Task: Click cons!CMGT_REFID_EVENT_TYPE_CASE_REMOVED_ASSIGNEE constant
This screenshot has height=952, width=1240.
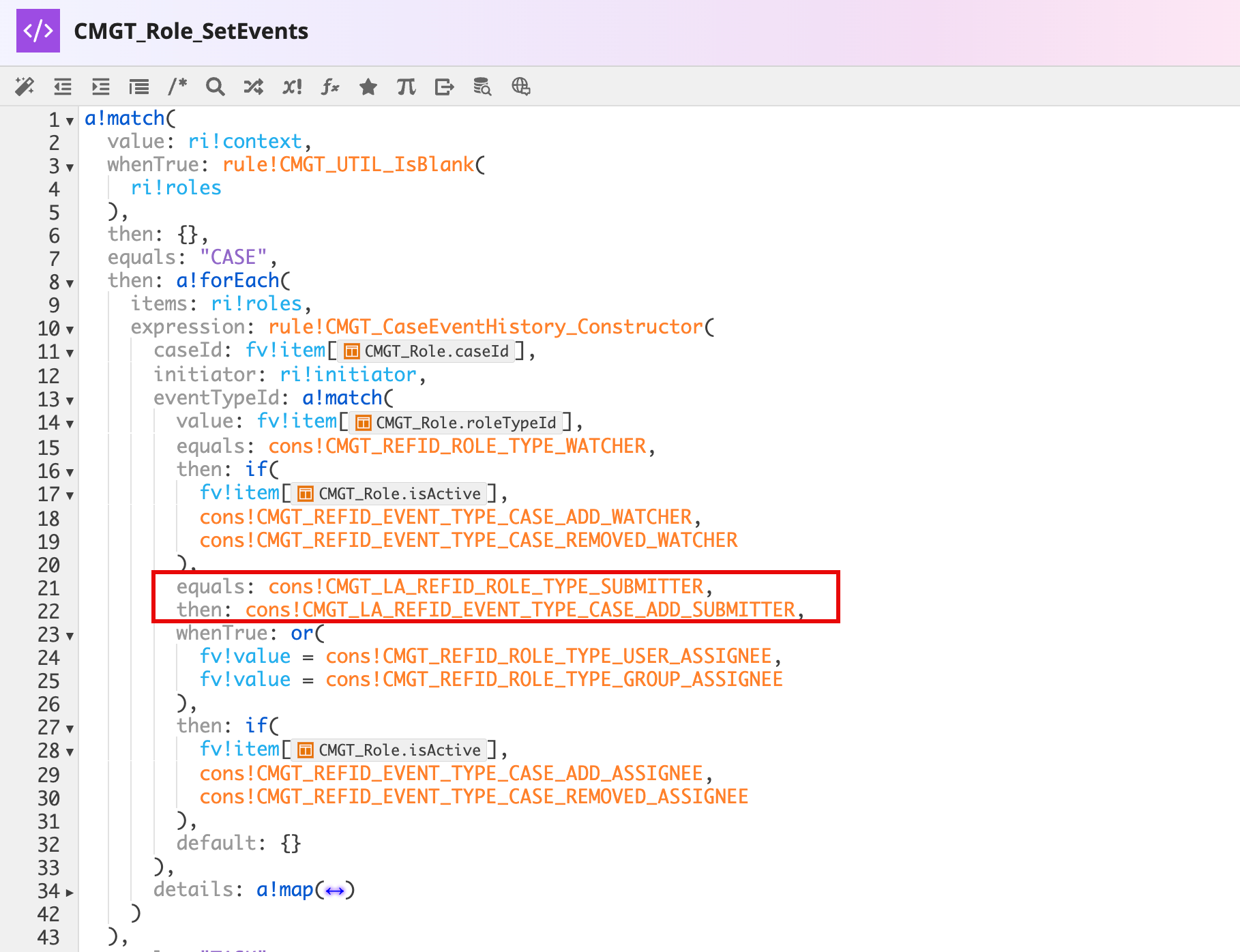Action: (474, 797)
